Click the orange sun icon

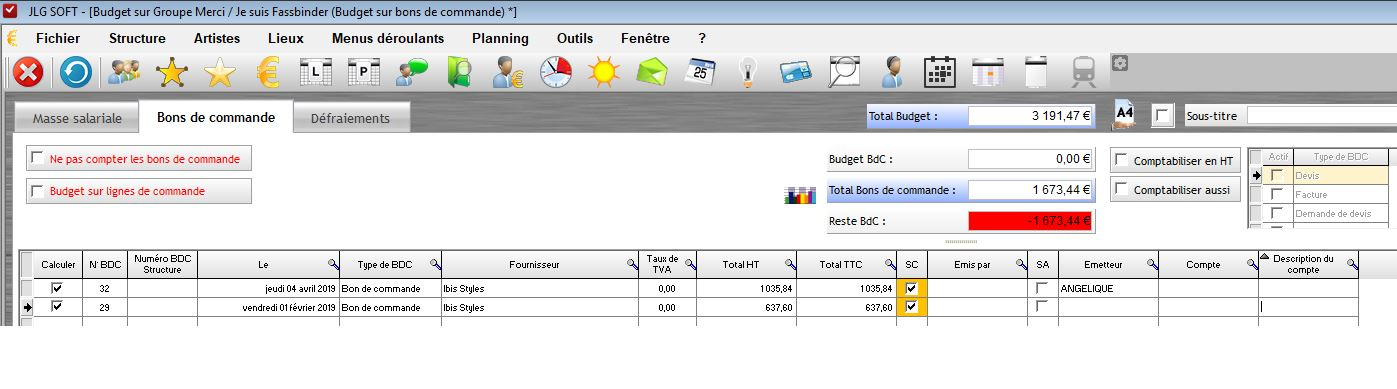[603, 72]
